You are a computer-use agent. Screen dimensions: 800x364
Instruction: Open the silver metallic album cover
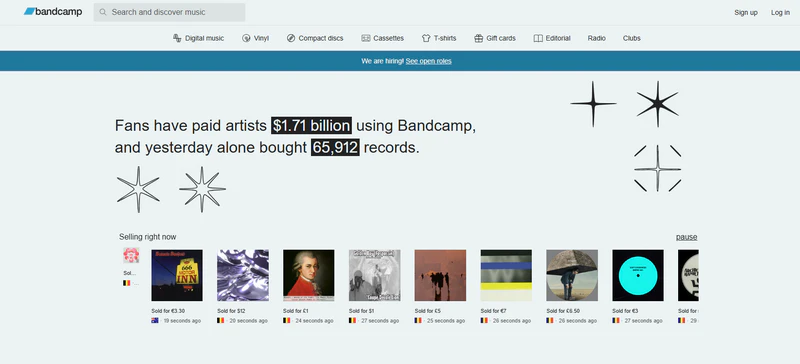pyautogui.click(x=243, y=275)
